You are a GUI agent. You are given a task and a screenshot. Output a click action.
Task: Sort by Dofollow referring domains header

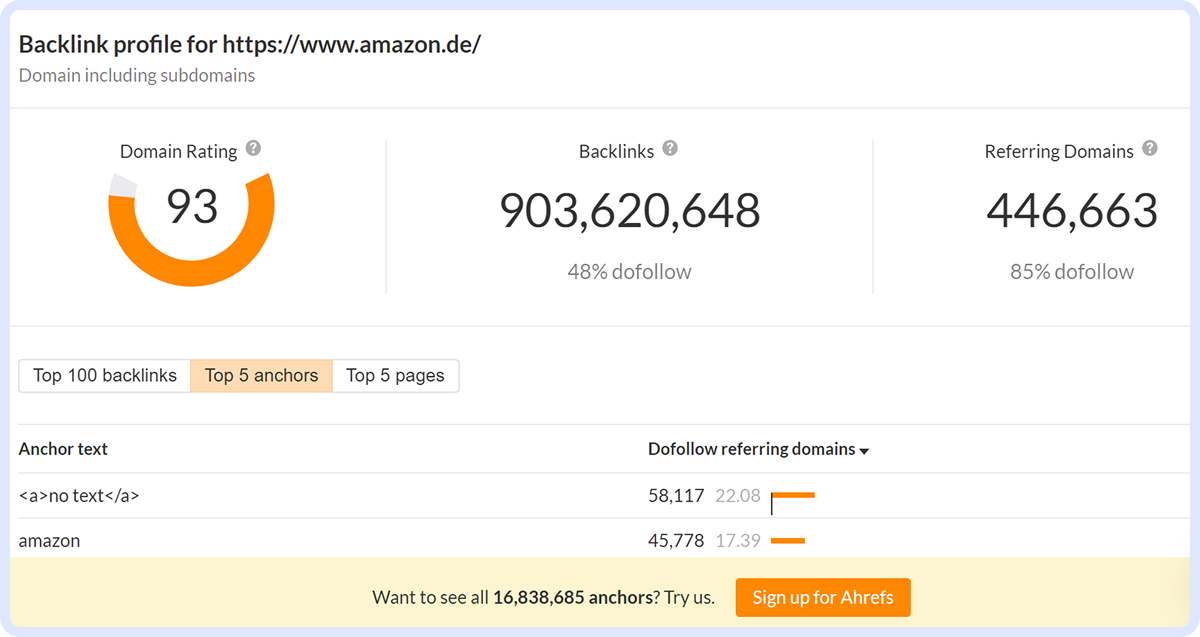click(x=751, y=449)
